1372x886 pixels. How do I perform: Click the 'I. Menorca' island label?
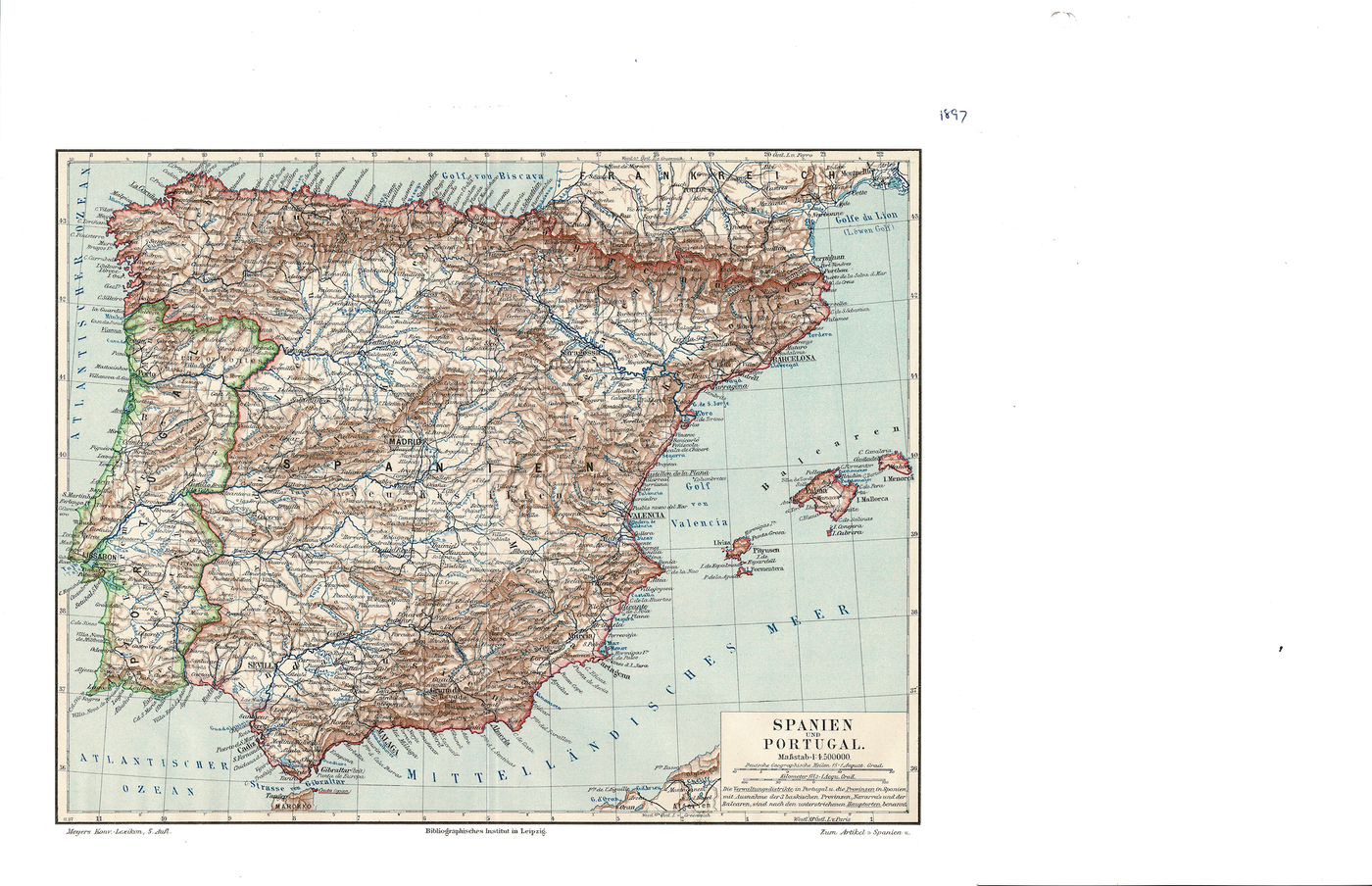(x=897, y=479)
